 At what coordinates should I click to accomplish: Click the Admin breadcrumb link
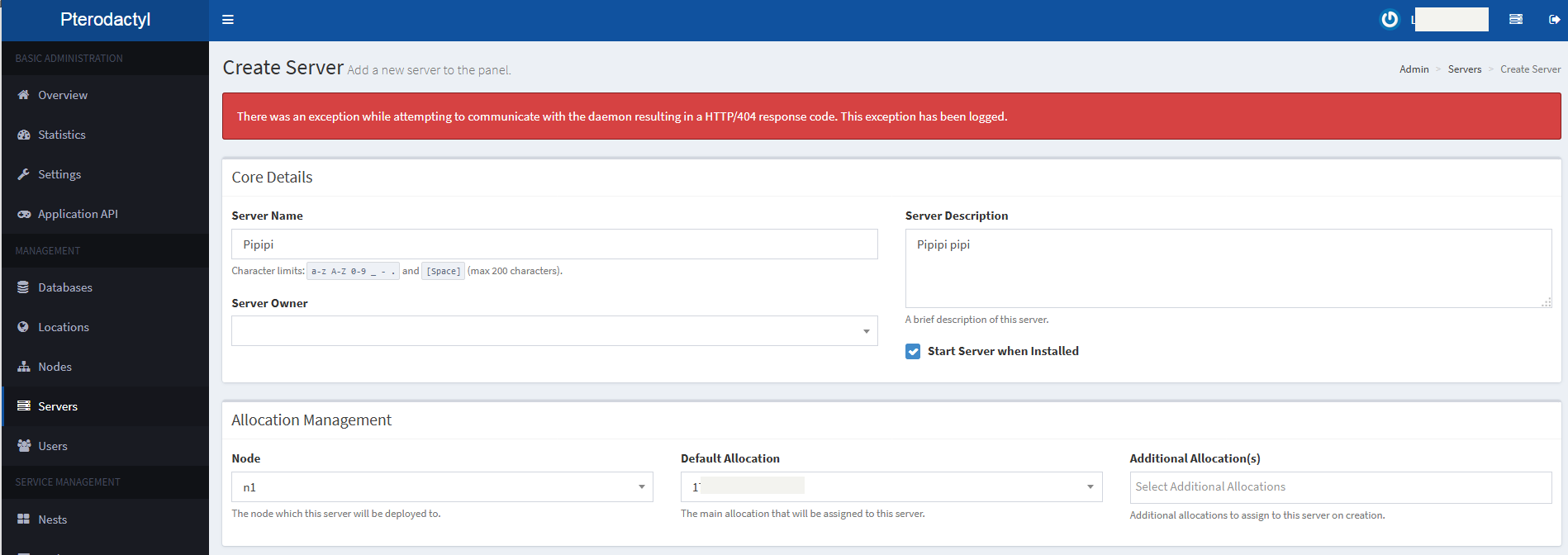(1414, 69)
